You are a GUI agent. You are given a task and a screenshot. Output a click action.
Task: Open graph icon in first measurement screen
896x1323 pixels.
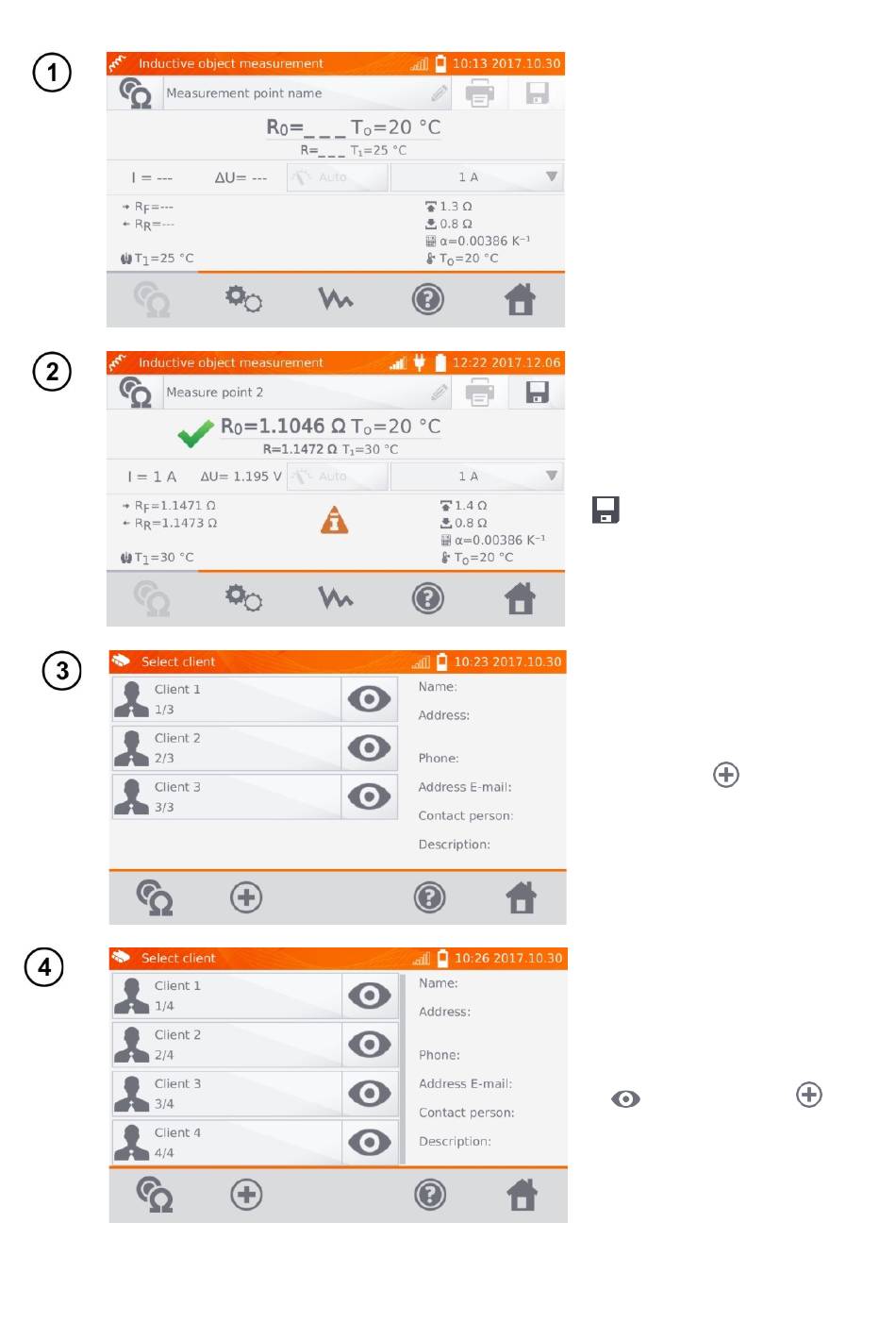click(x=336, y=299)
